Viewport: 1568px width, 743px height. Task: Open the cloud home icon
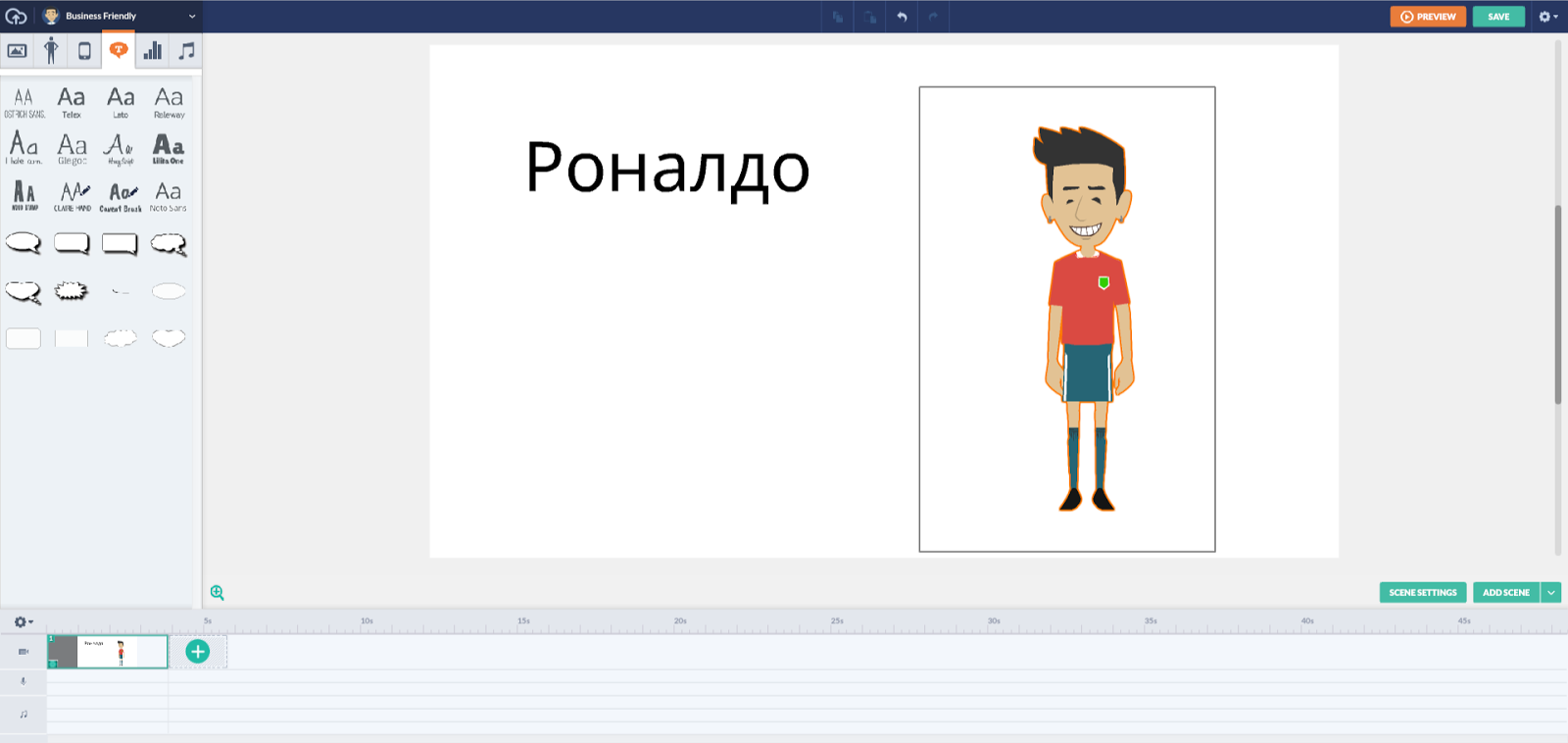click(x=16, y=16)
